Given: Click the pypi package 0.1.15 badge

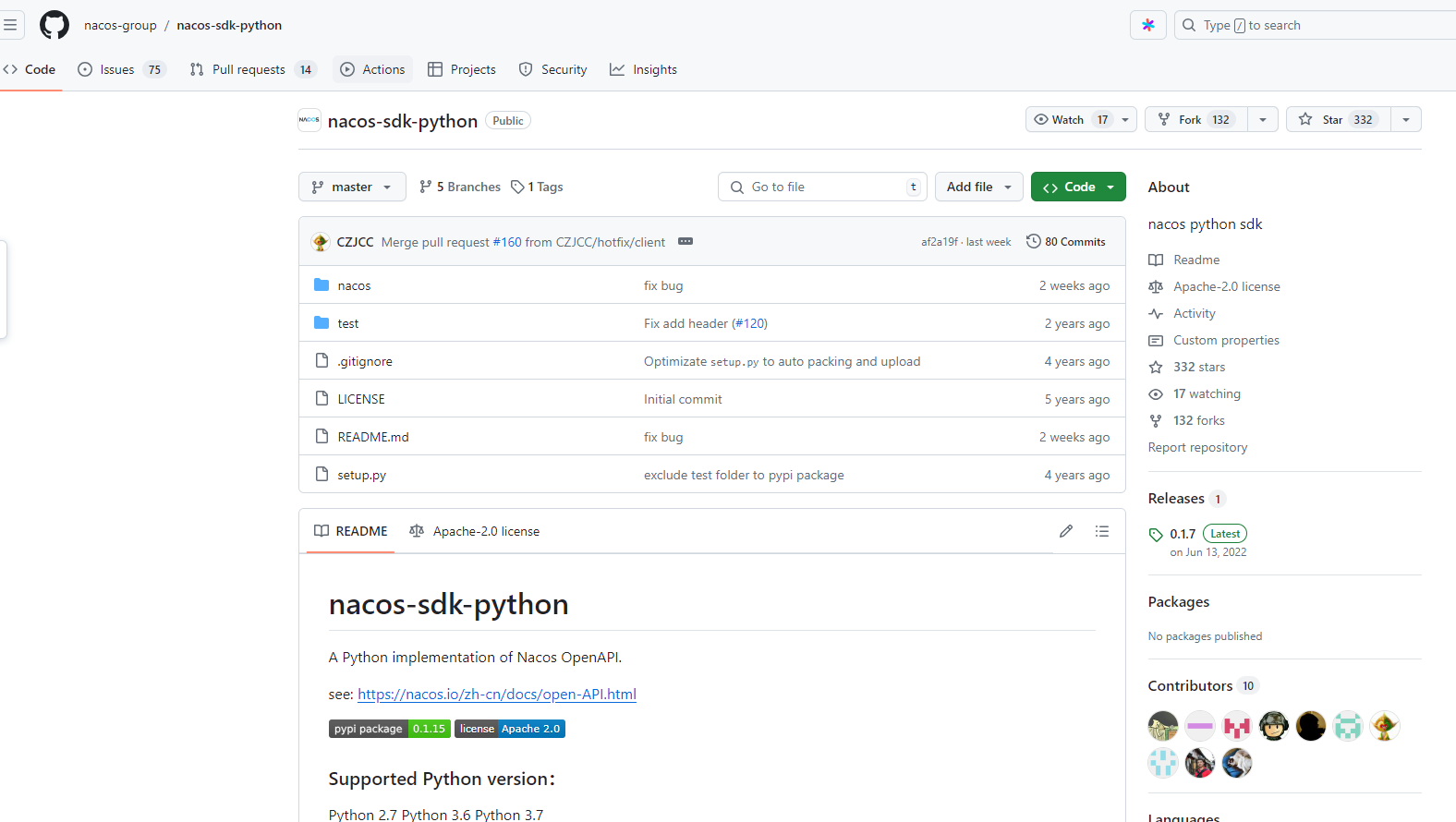Looking at the screenshot, I should pos(390,729).
